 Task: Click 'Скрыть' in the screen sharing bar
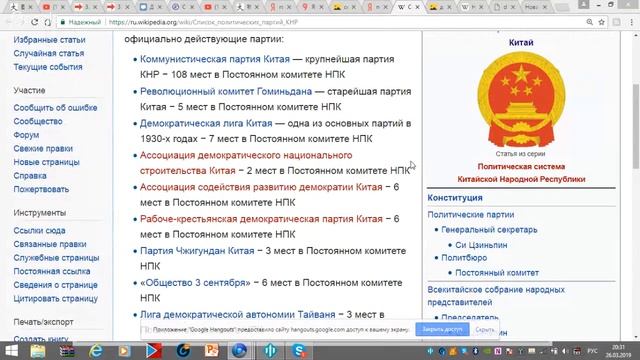(x=484, y=329)
